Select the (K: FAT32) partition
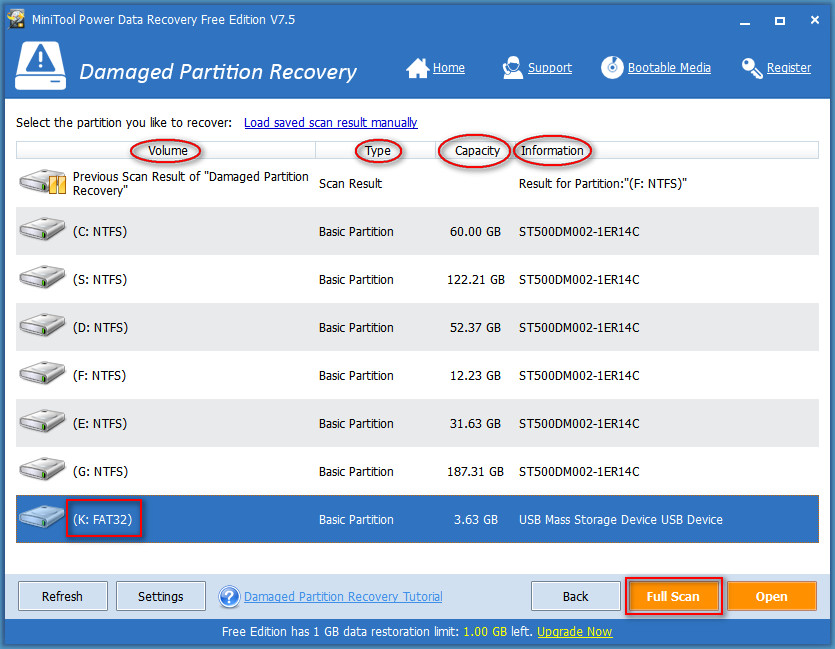This screenshot has height=649, width=835. pyautogui.click(x=417, y=519)
